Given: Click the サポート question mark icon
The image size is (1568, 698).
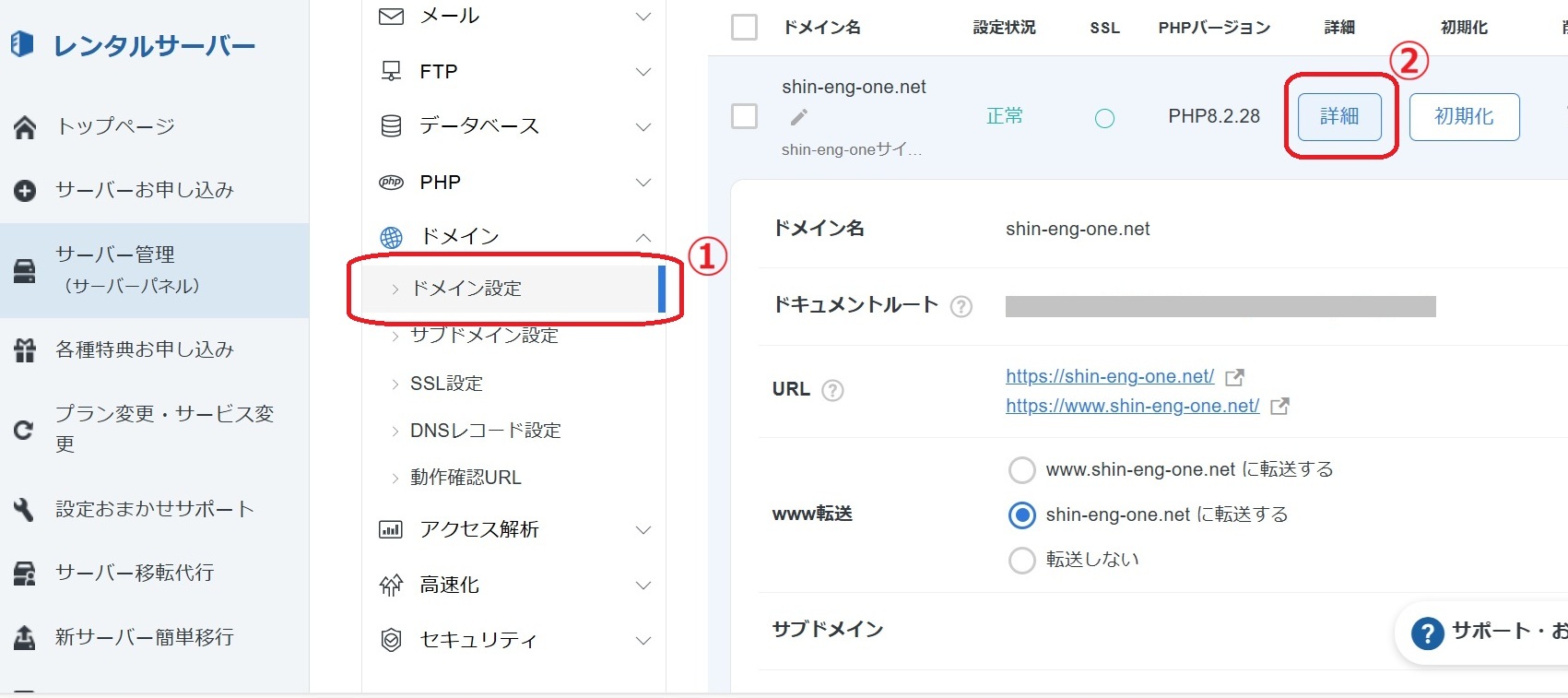Looking at the screenshot, I should pos(1427,633).
